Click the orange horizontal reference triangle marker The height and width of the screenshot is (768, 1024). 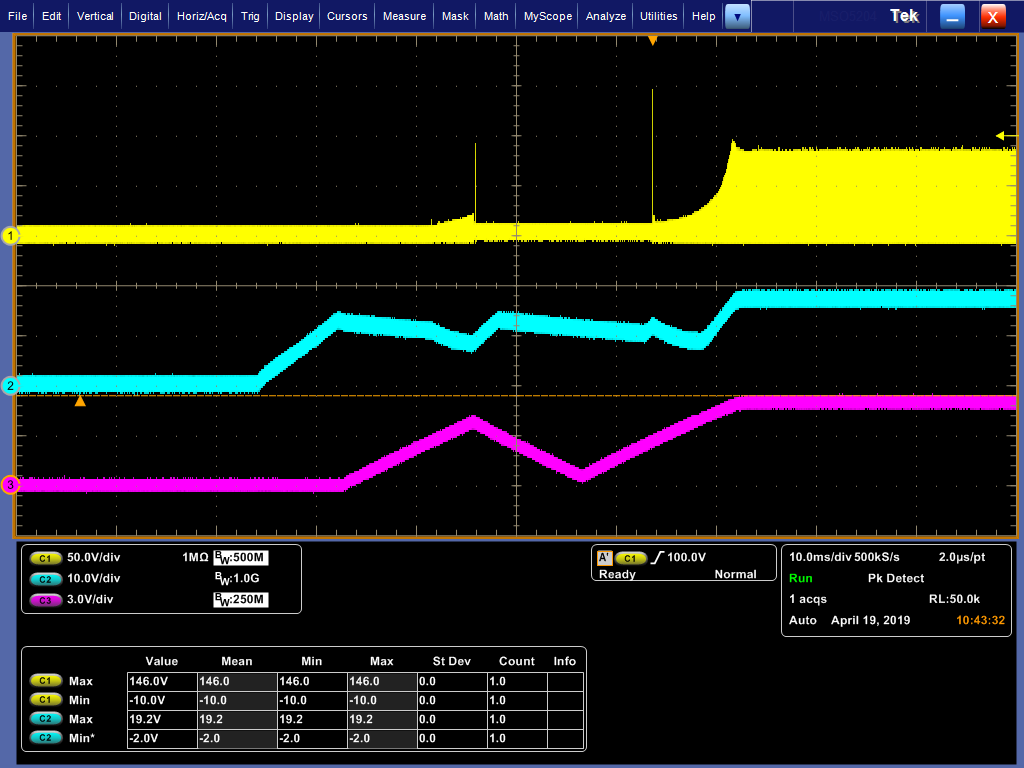[80, 401]
